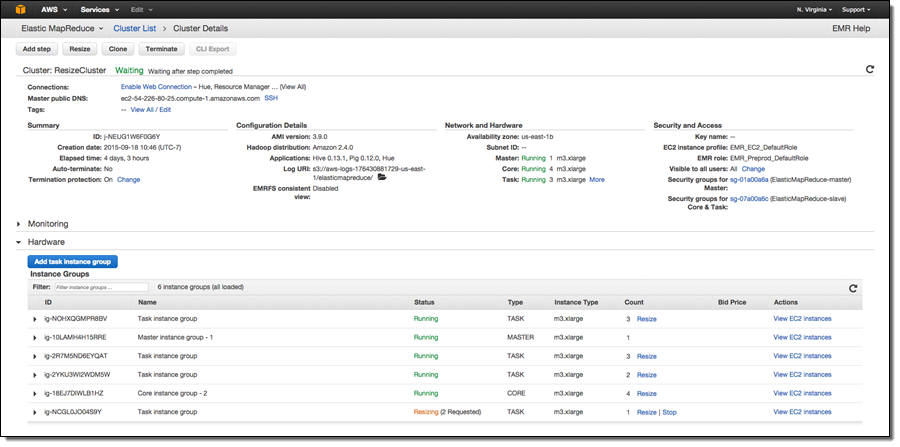900x447 pixels.
Task: Go to Cluster List breadcrumb
Action: pos(134,28)
